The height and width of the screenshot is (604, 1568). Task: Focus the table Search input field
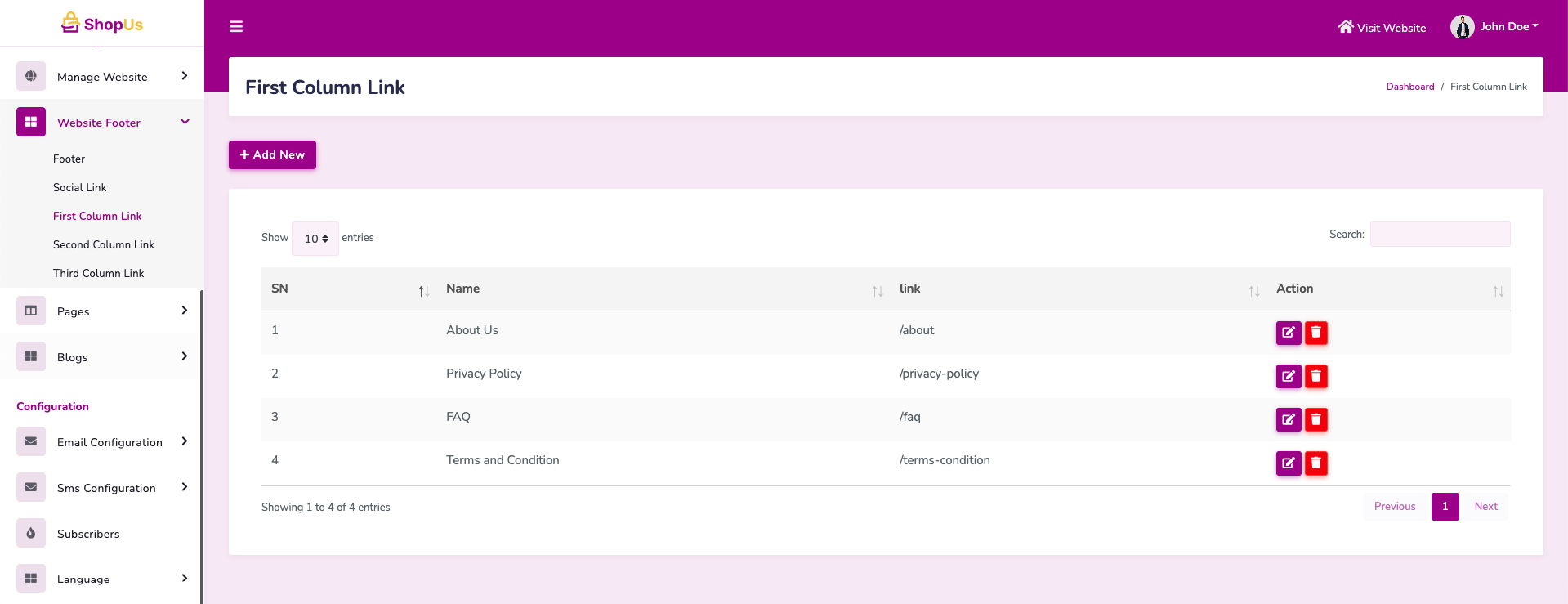[1440, 235]
